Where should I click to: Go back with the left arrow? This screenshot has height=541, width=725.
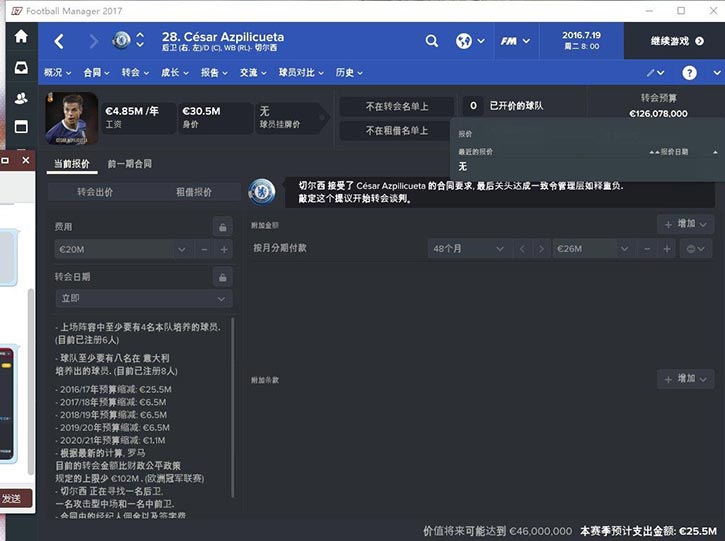tap(59, 42)
